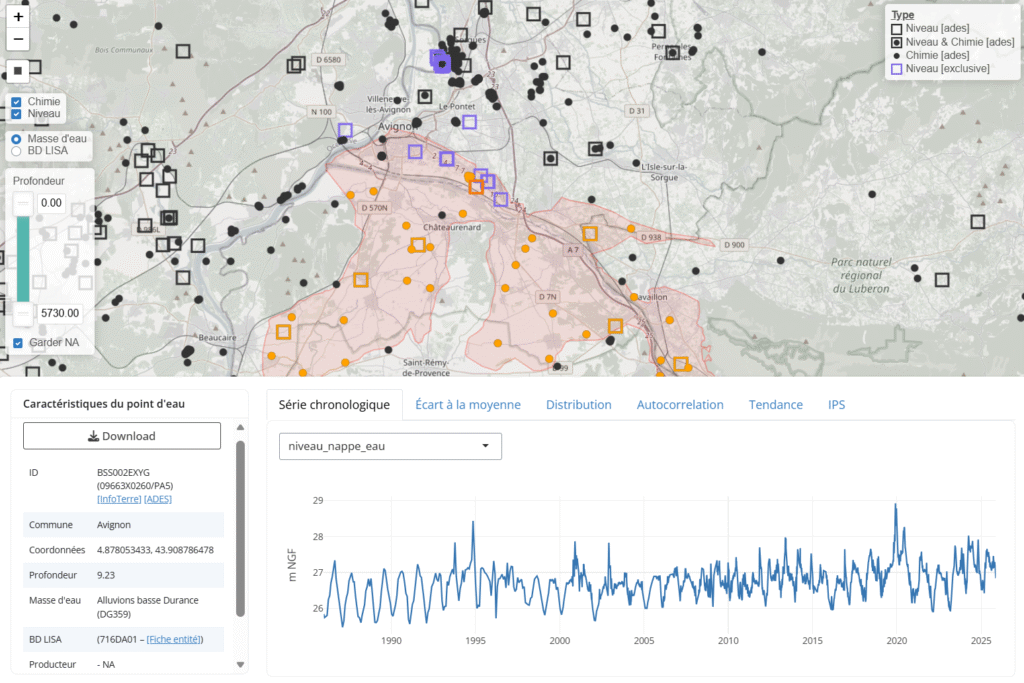Click the orange dot marker near Châteaurenard

coord(463,214)
